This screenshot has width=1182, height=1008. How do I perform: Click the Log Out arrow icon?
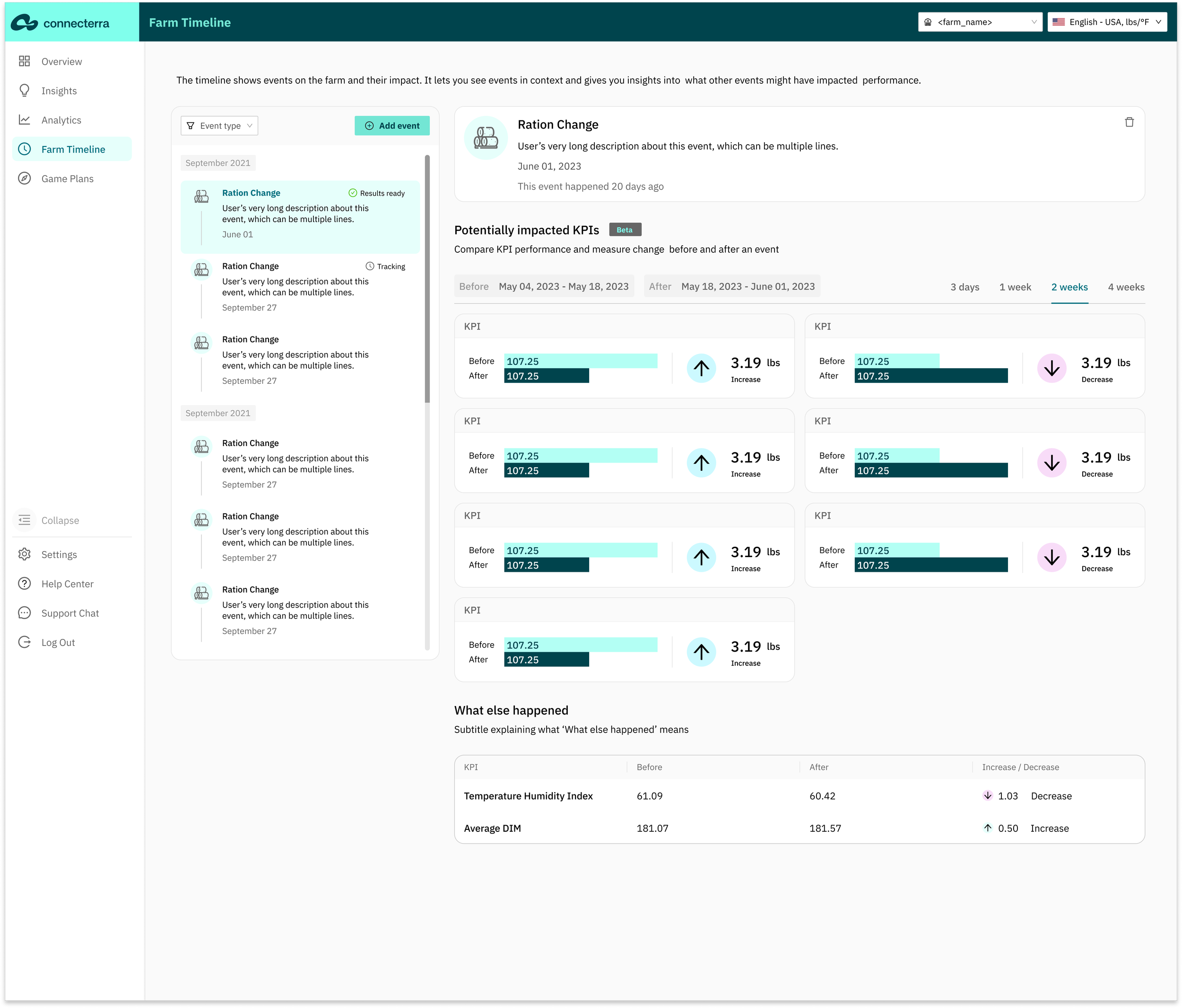click(25, 642)
